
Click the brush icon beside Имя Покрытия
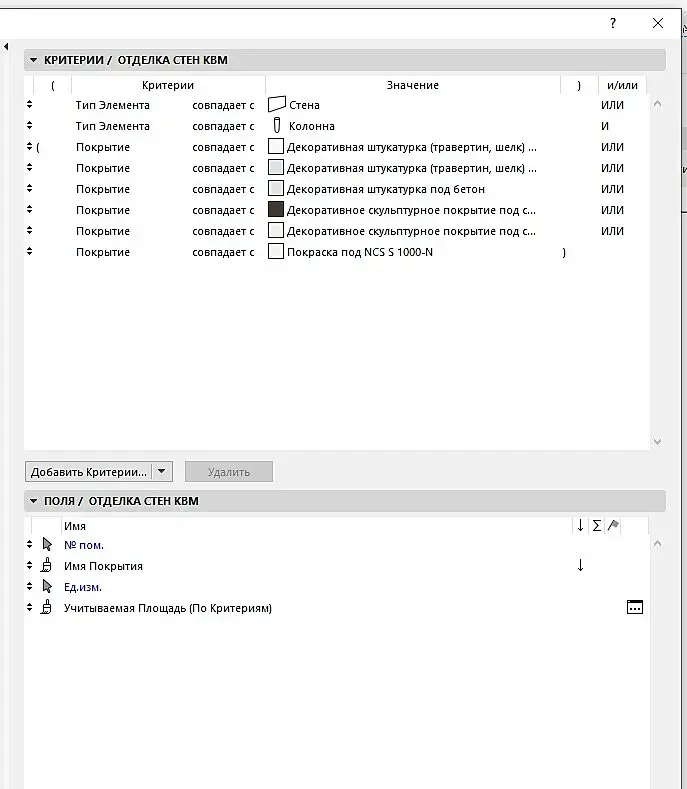click(46, 565)
